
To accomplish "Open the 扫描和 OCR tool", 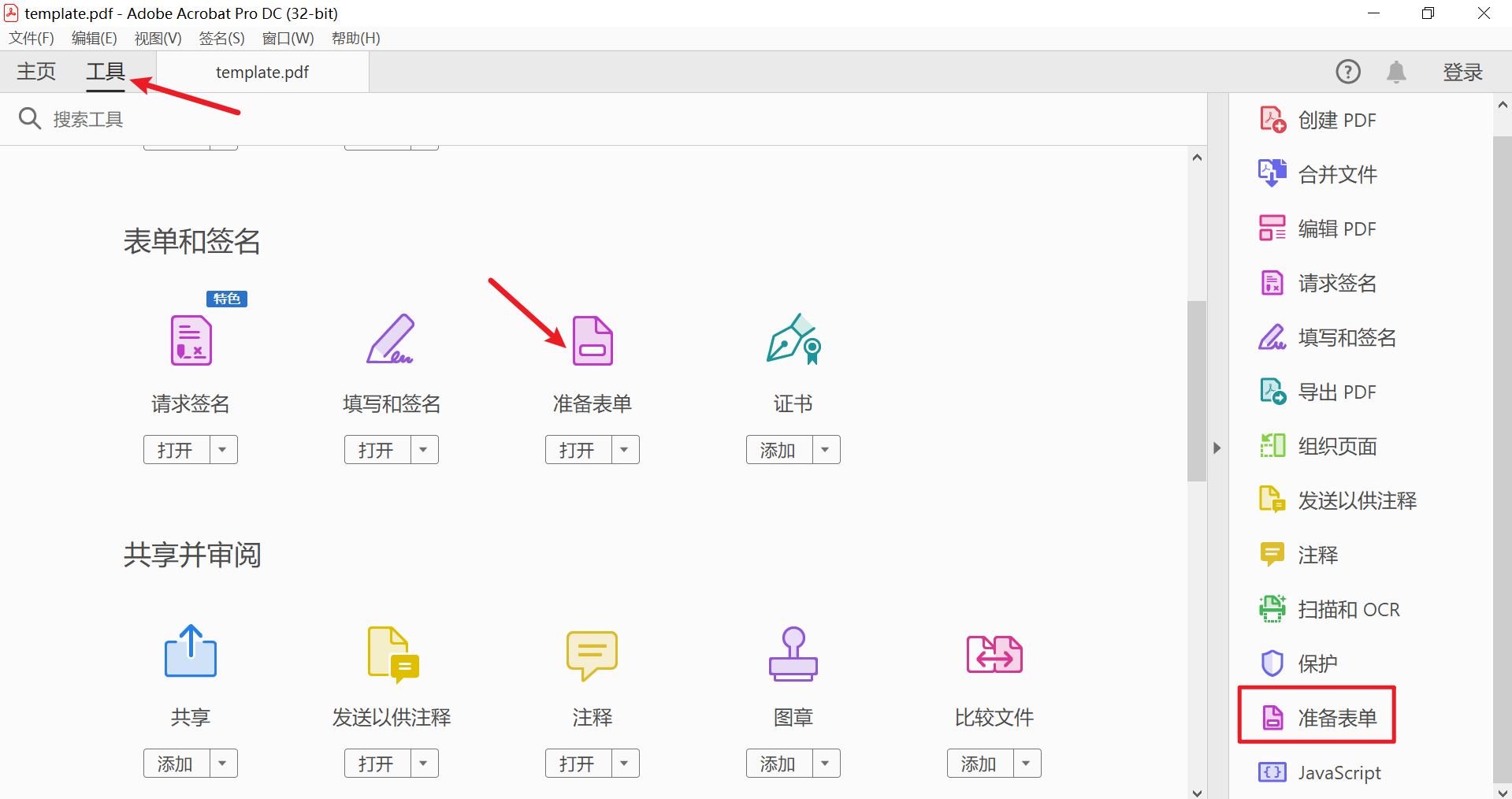I will [1348, 608].
